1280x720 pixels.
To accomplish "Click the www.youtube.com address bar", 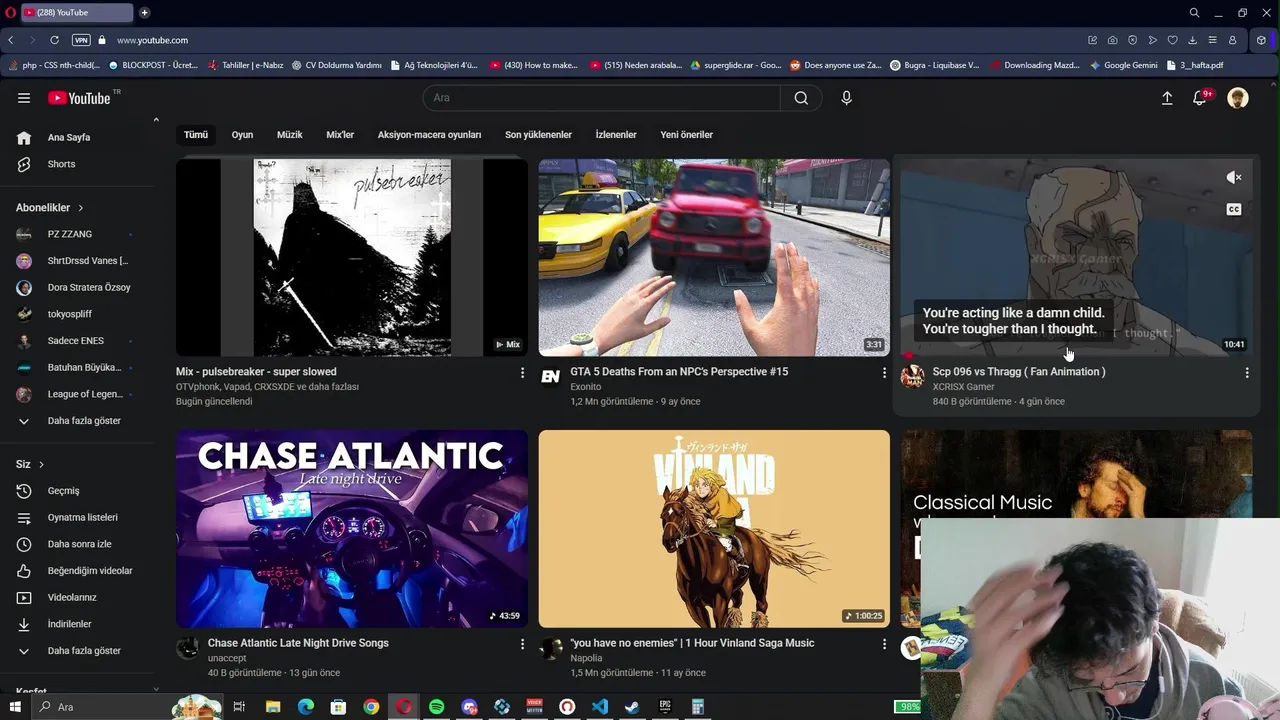I will pos(152,40).
